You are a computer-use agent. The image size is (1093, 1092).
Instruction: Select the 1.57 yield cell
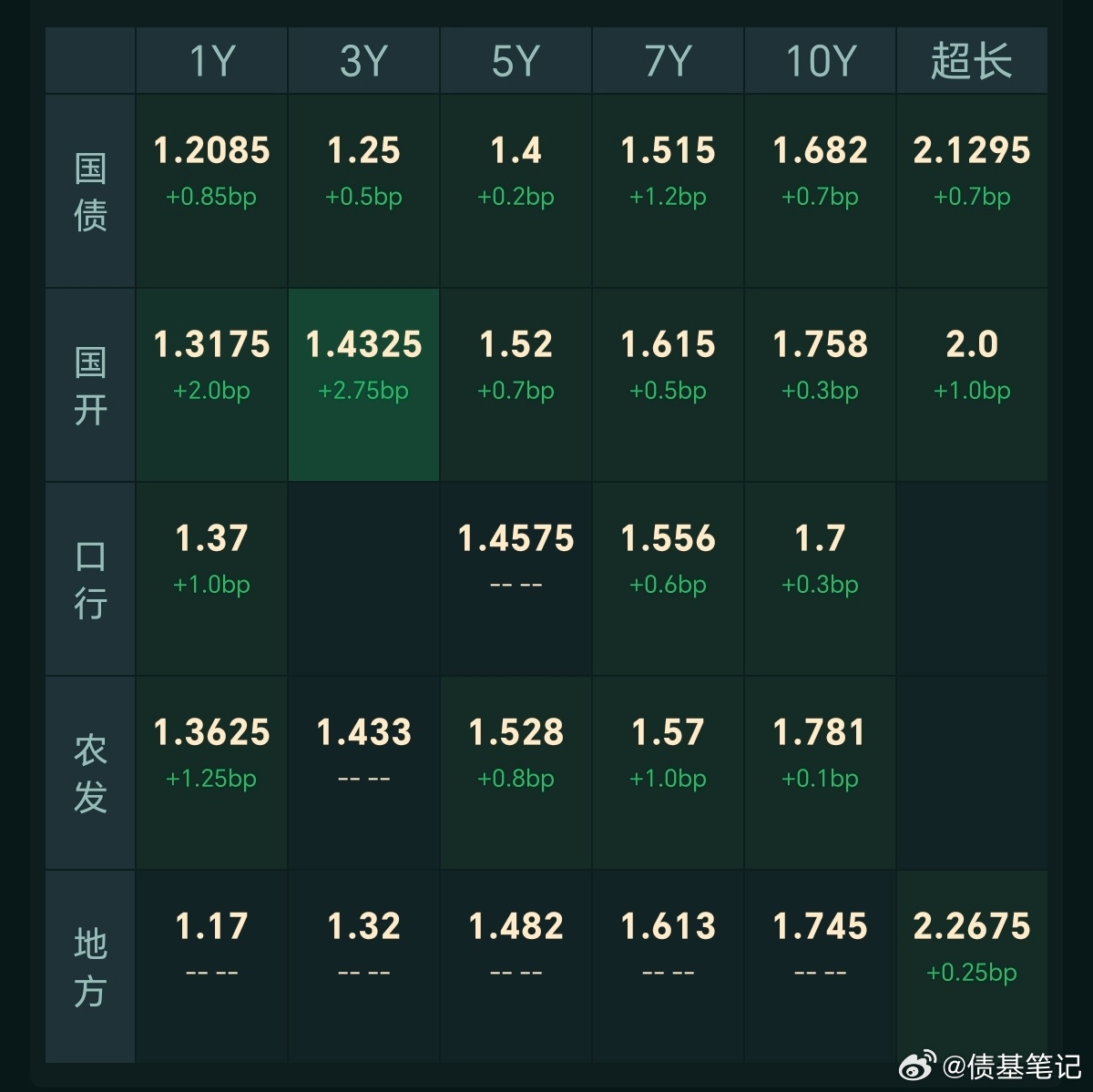668,773
